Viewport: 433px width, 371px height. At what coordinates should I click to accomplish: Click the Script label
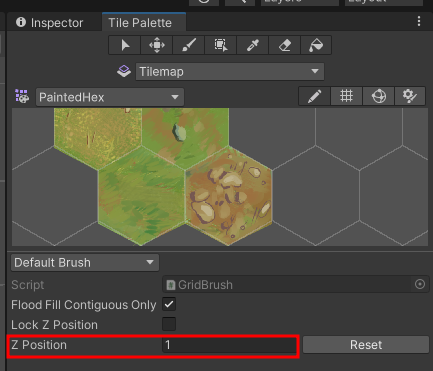(28, 285)
